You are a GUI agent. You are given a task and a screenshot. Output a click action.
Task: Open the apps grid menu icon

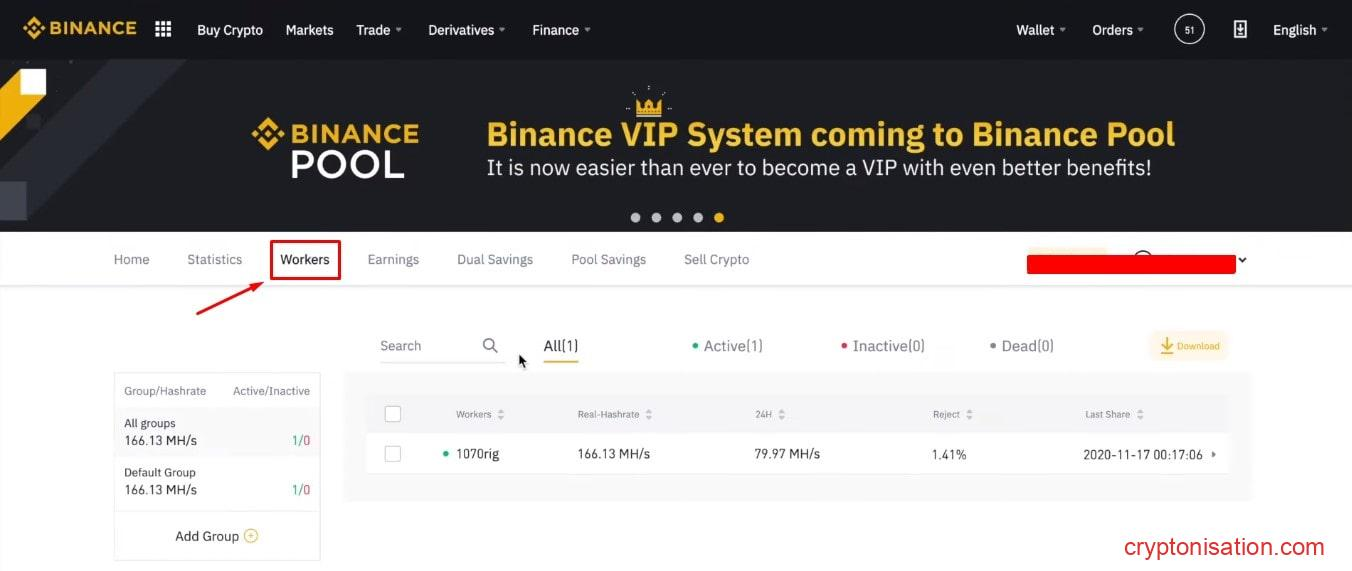[x=163, y=29]
